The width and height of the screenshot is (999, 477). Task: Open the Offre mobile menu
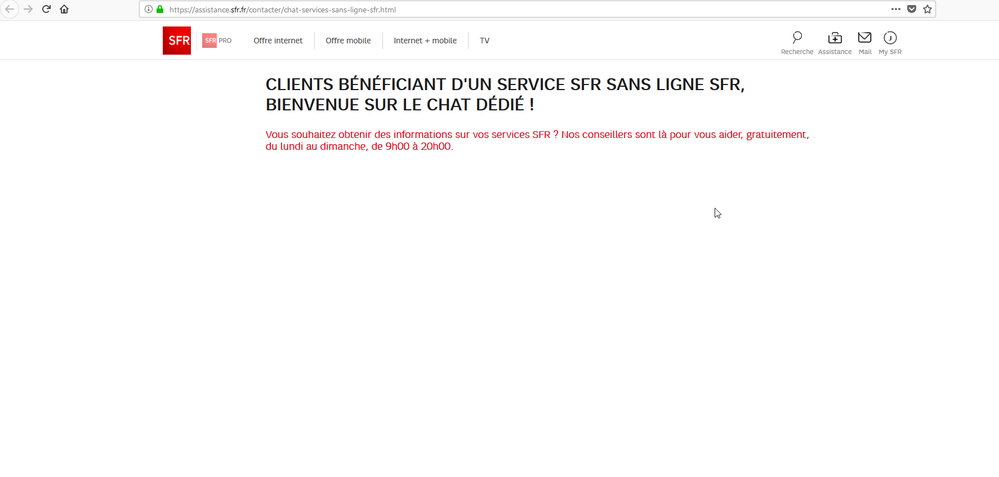click(x=348, y=41)
